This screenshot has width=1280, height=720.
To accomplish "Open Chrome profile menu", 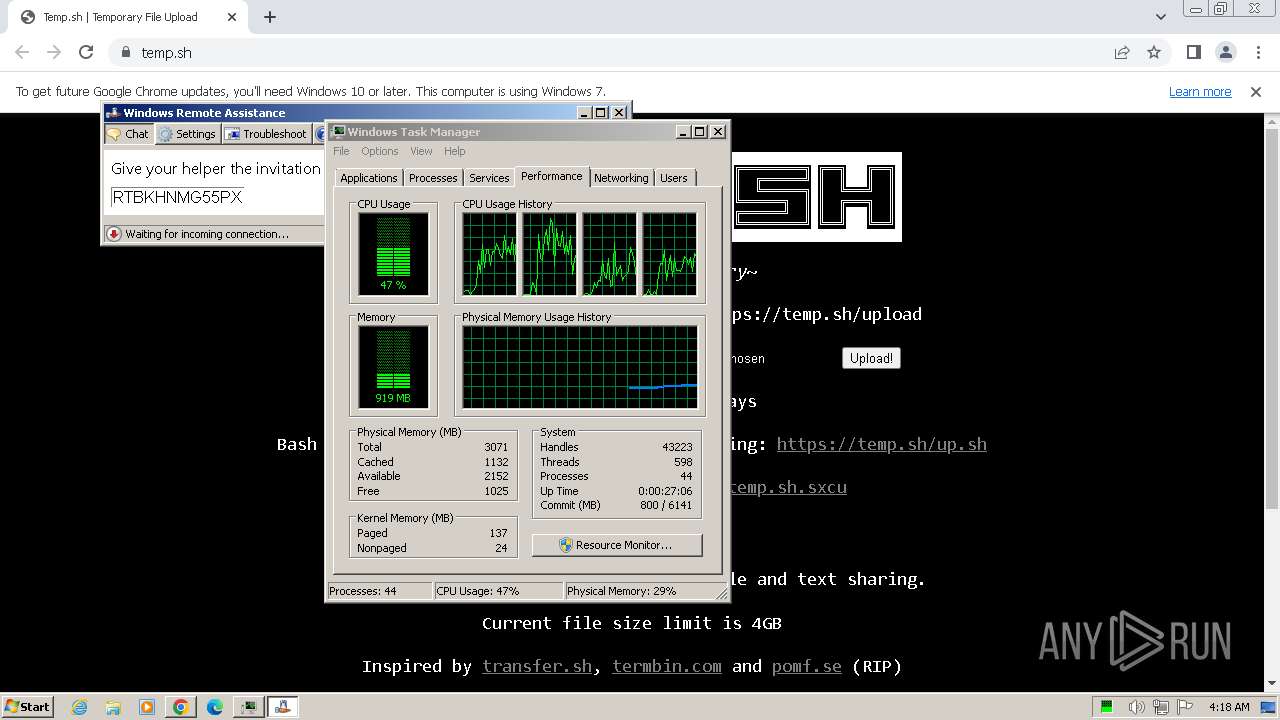I will click(x=1225, y=53).
